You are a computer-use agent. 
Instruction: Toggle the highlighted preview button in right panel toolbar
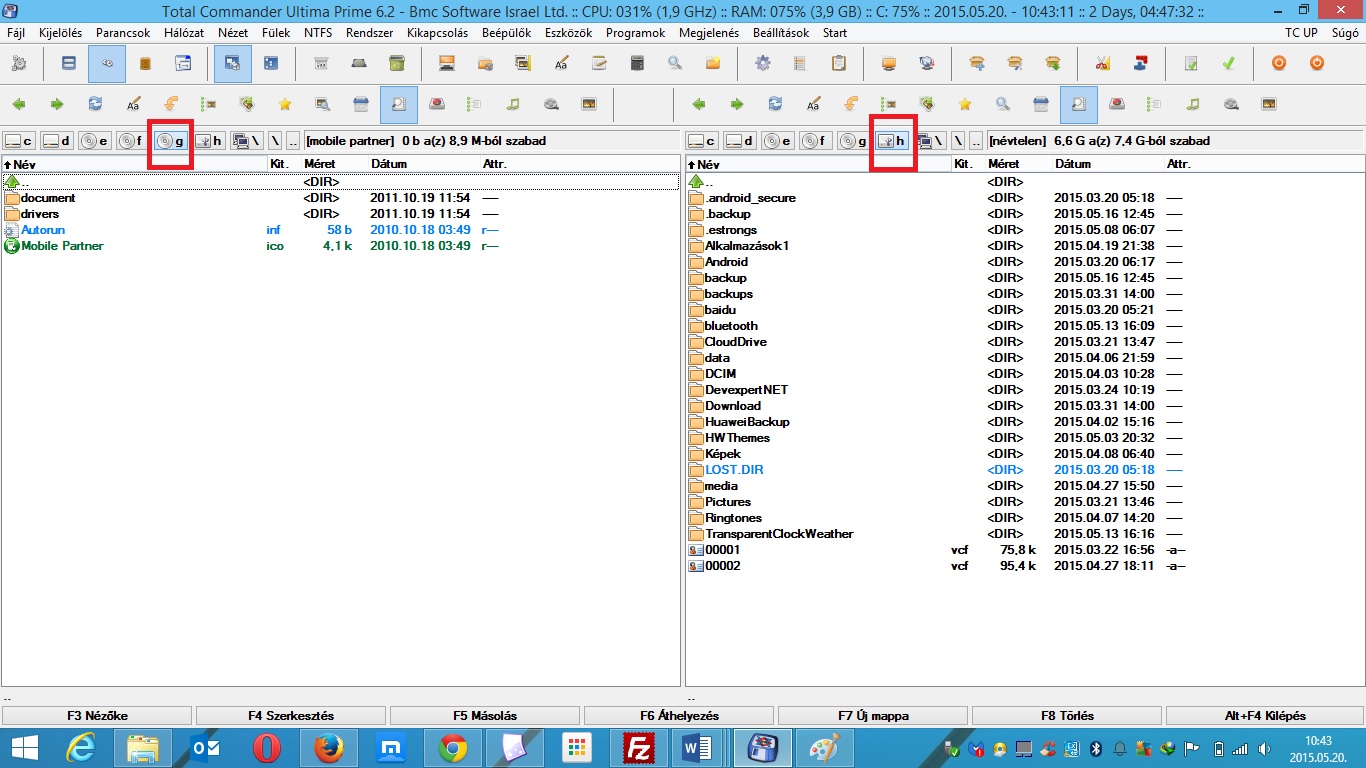[x=1079, y=104]
